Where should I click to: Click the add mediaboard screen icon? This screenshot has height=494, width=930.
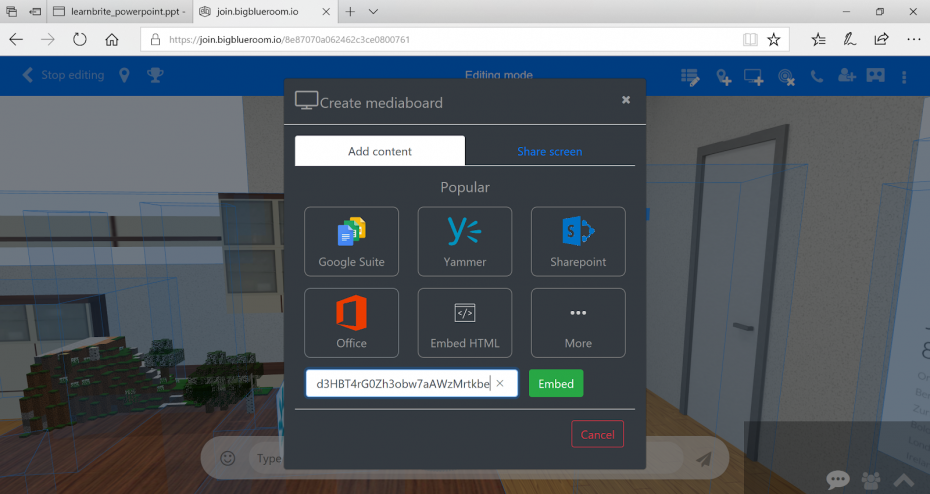pyautogui.click(x=754, y=77)
